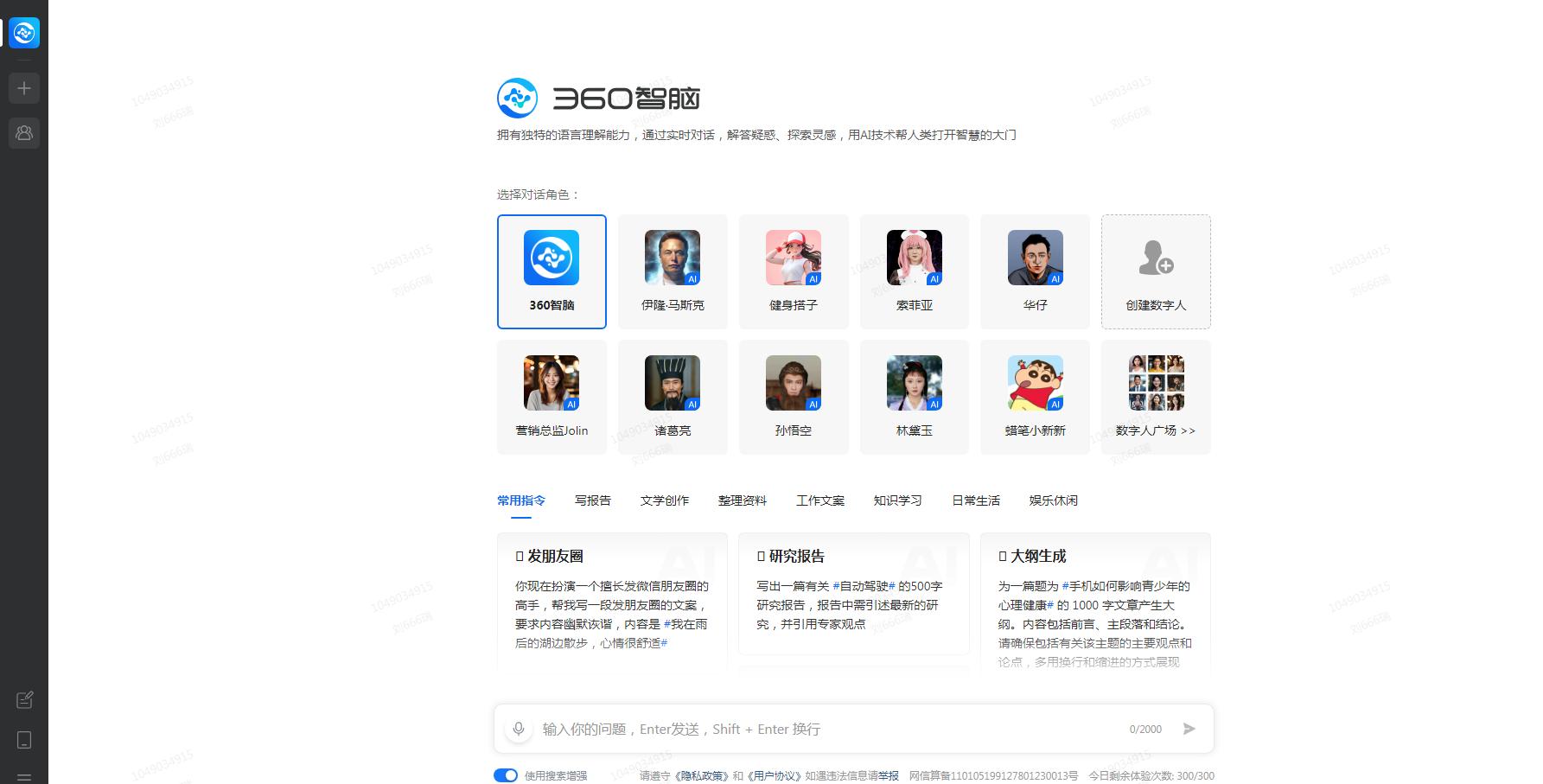
Task: Click the 举报 link
Action: (889, 775)
